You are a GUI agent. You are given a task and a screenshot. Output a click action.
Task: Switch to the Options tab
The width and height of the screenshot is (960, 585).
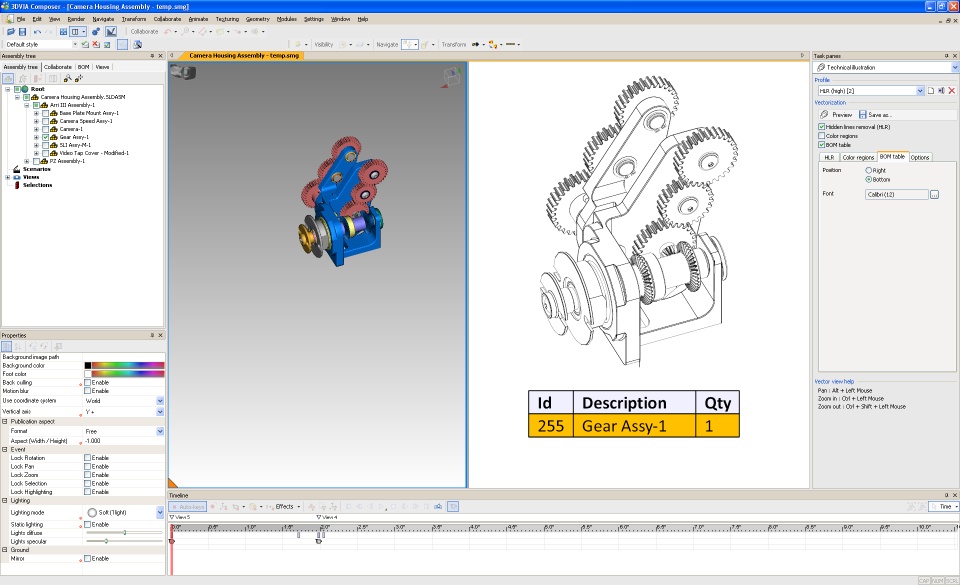click(920, 157)
